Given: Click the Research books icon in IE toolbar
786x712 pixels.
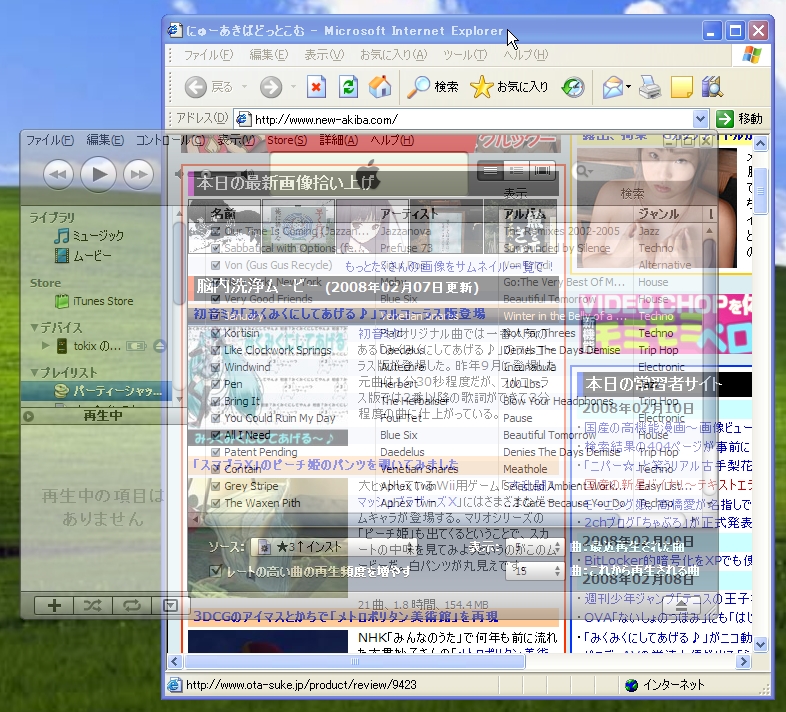Looking at the screenshot, I should pyautogui.click(x=712, y=87).
